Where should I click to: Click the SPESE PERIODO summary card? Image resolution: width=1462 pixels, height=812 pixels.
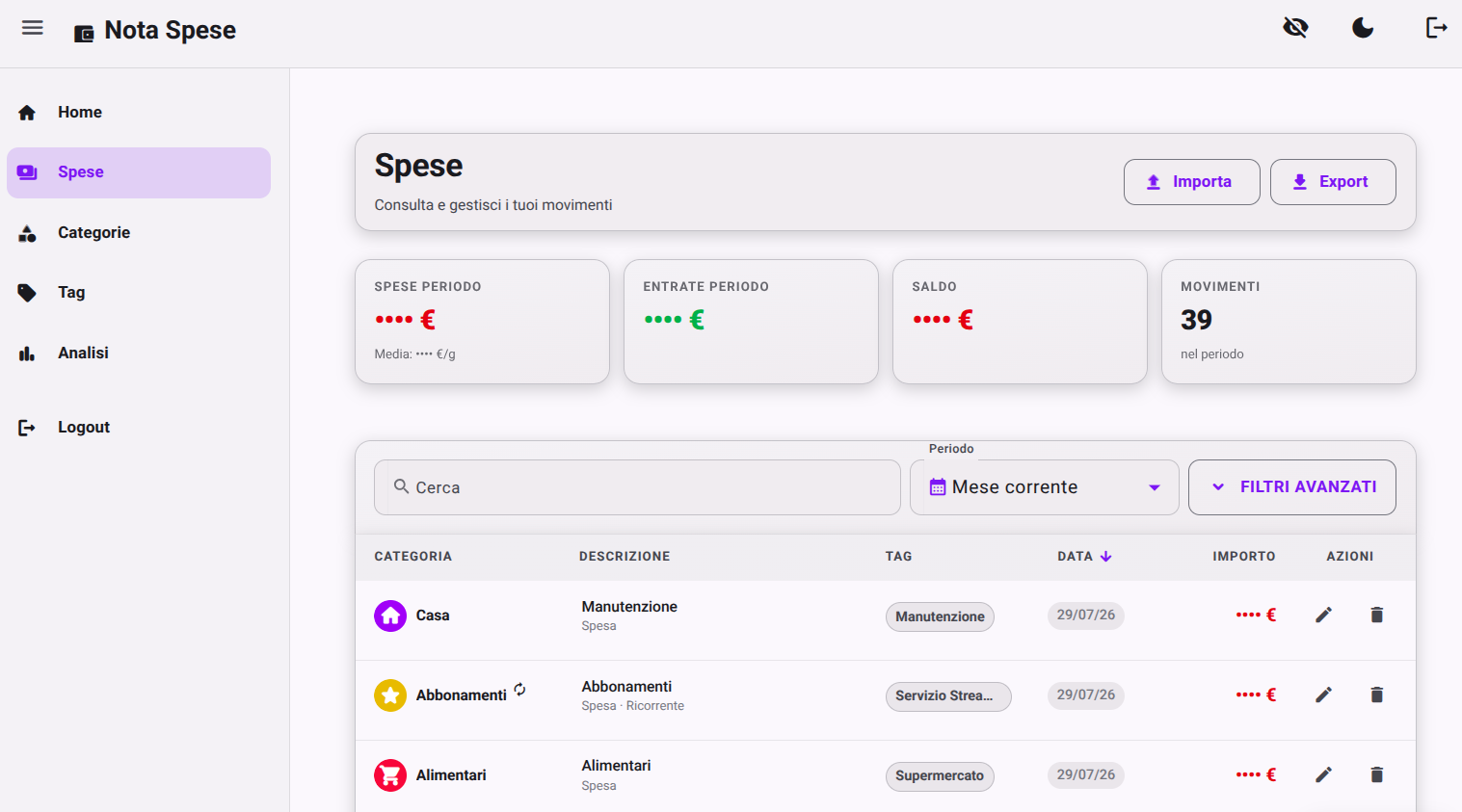(482, 322)
